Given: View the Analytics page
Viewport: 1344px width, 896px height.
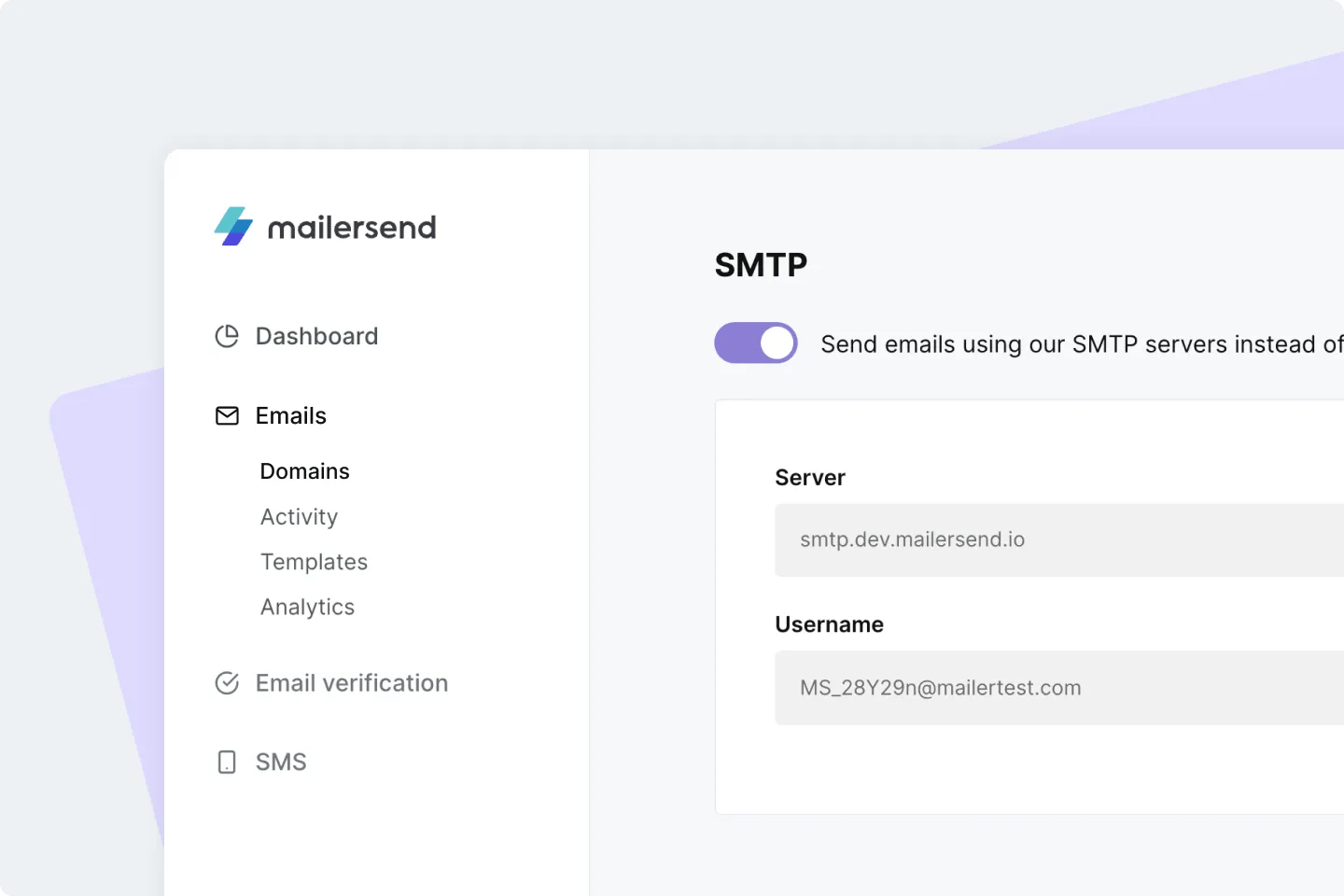Looking at the screenshot, I should [x=307, y=607].
